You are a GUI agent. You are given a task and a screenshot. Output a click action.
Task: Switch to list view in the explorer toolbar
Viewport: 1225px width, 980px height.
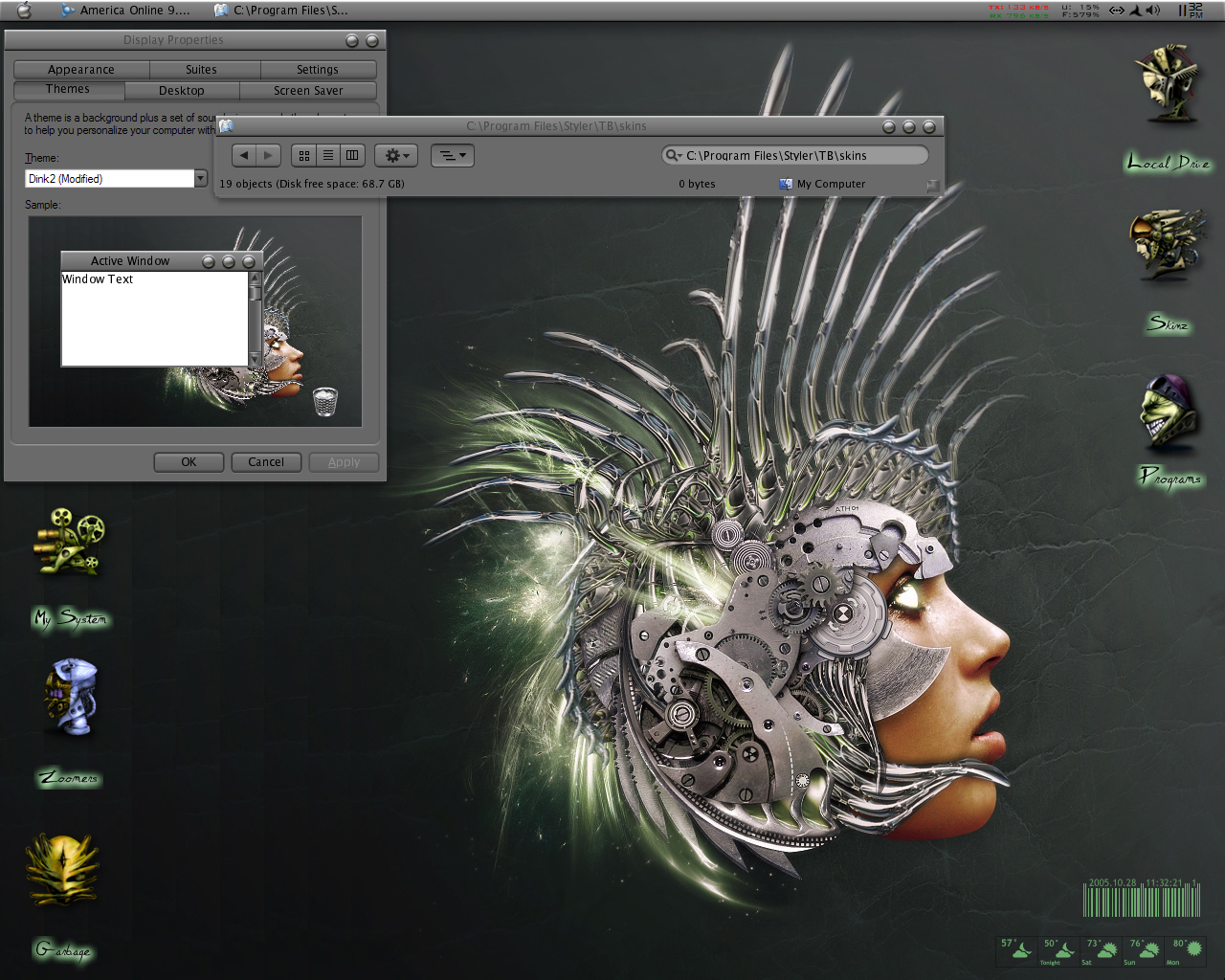[328, 155]
